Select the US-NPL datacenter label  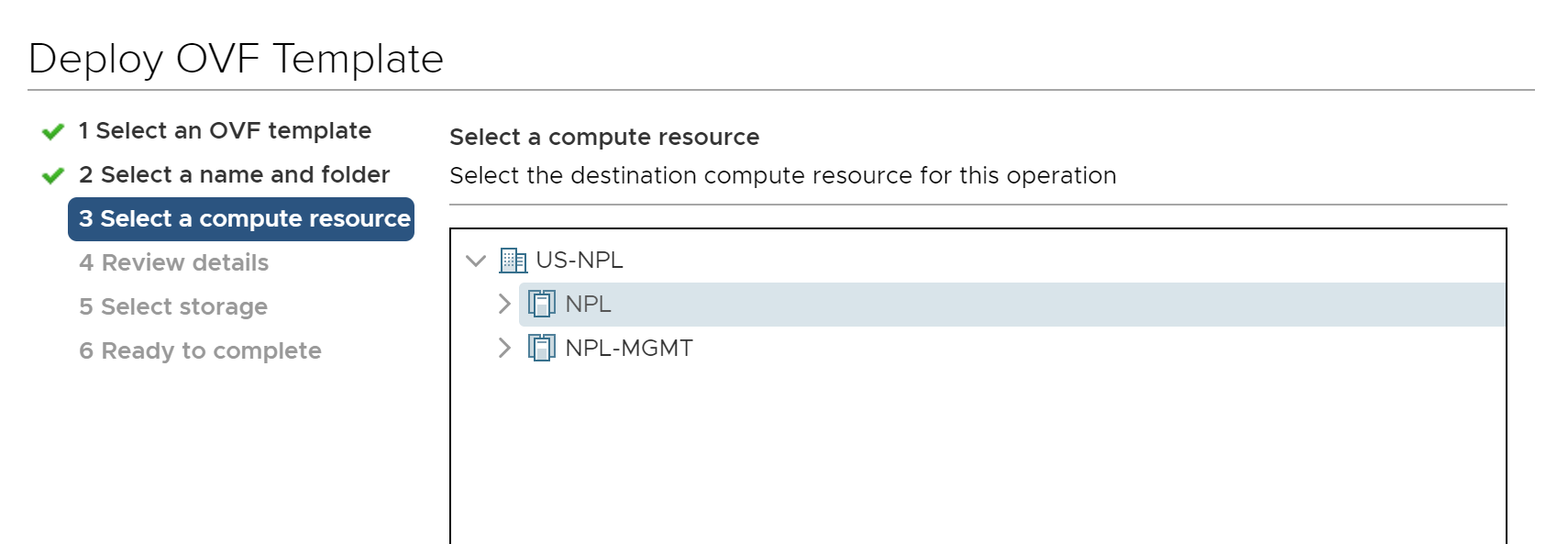(x=580, y=261)
